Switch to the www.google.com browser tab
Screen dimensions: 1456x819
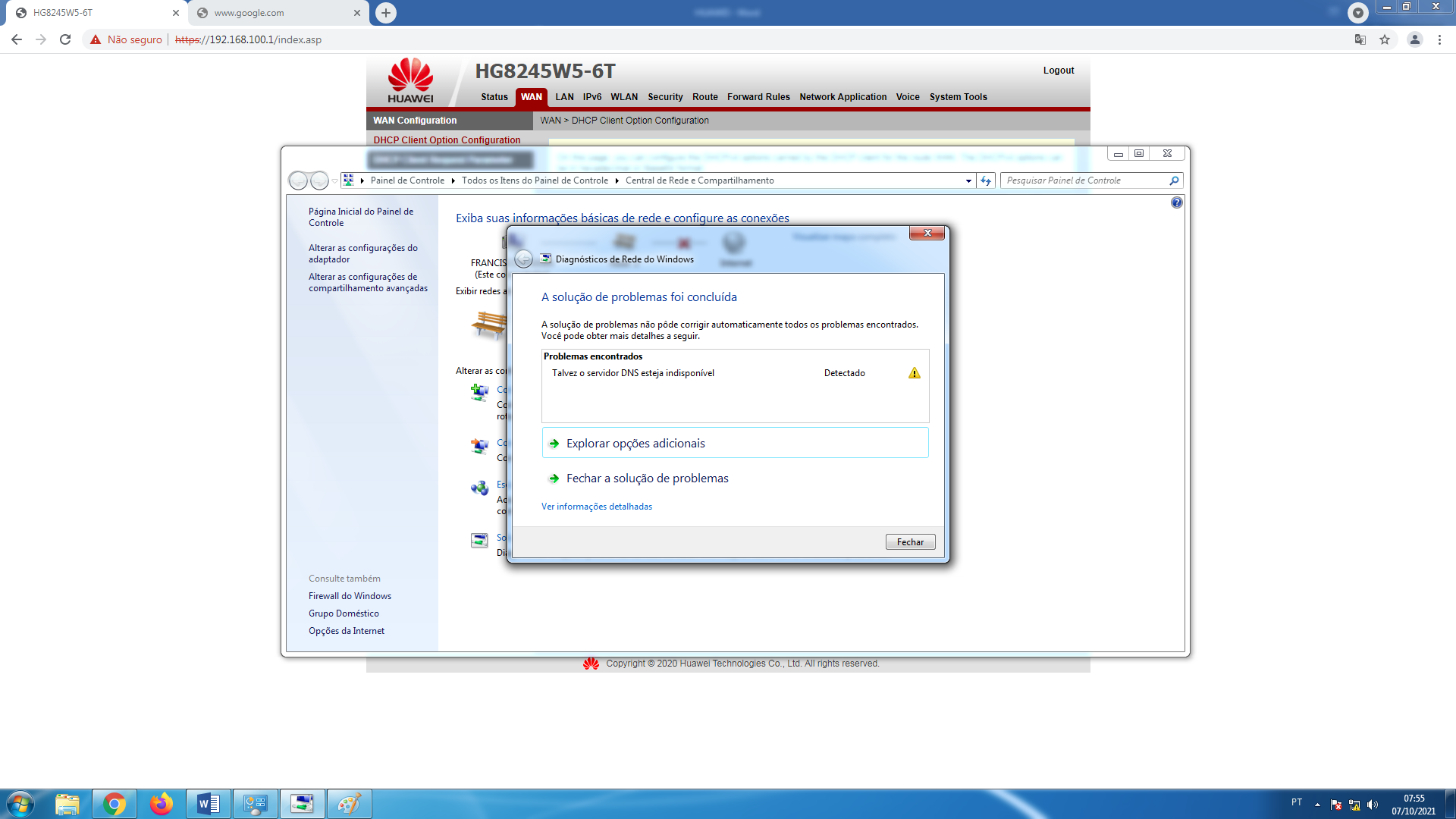tap(278, 13)
